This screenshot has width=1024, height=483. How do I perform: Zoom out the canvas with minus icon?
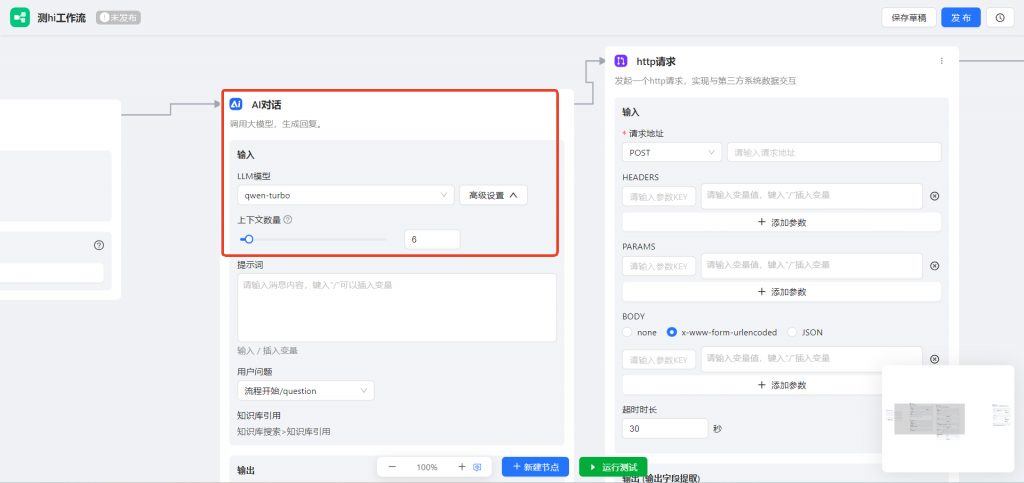tap(392, 467)
